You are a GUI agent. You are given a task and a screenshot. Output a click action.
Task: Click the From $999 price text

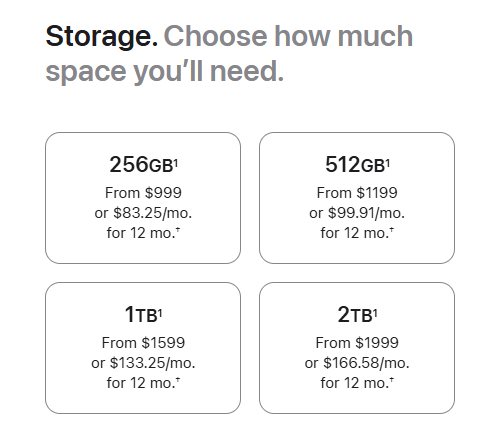tap(143, 193)
